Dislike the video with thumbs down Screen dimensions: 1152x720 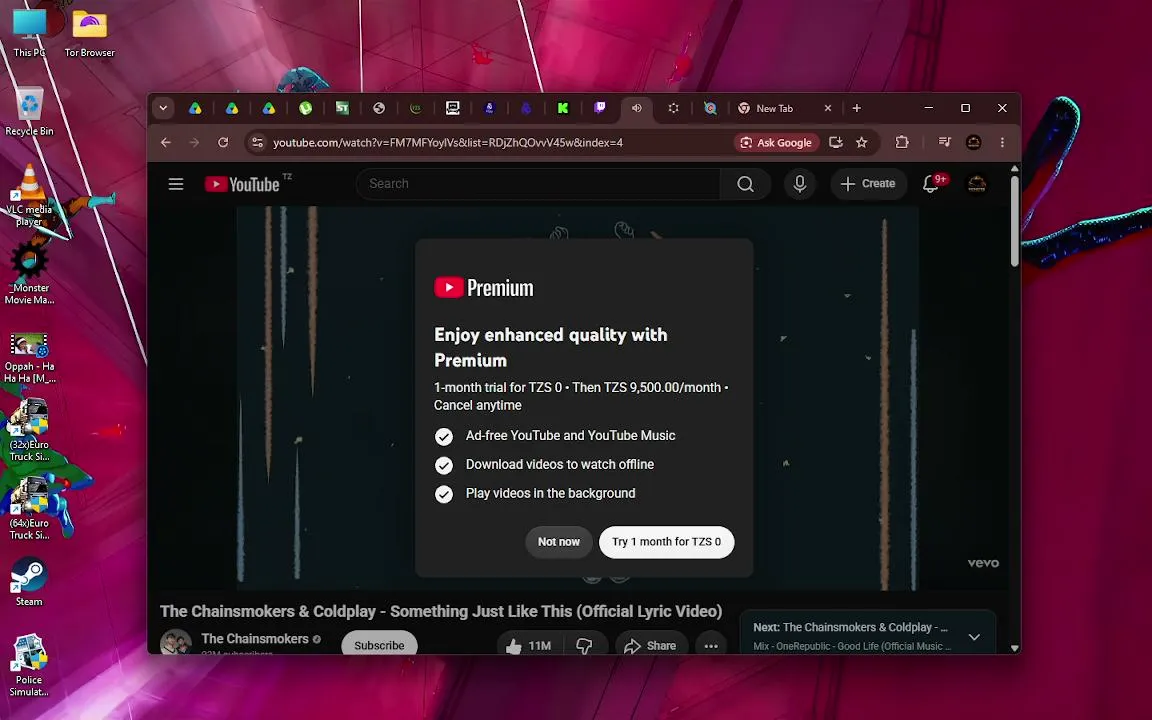(585, 645)
